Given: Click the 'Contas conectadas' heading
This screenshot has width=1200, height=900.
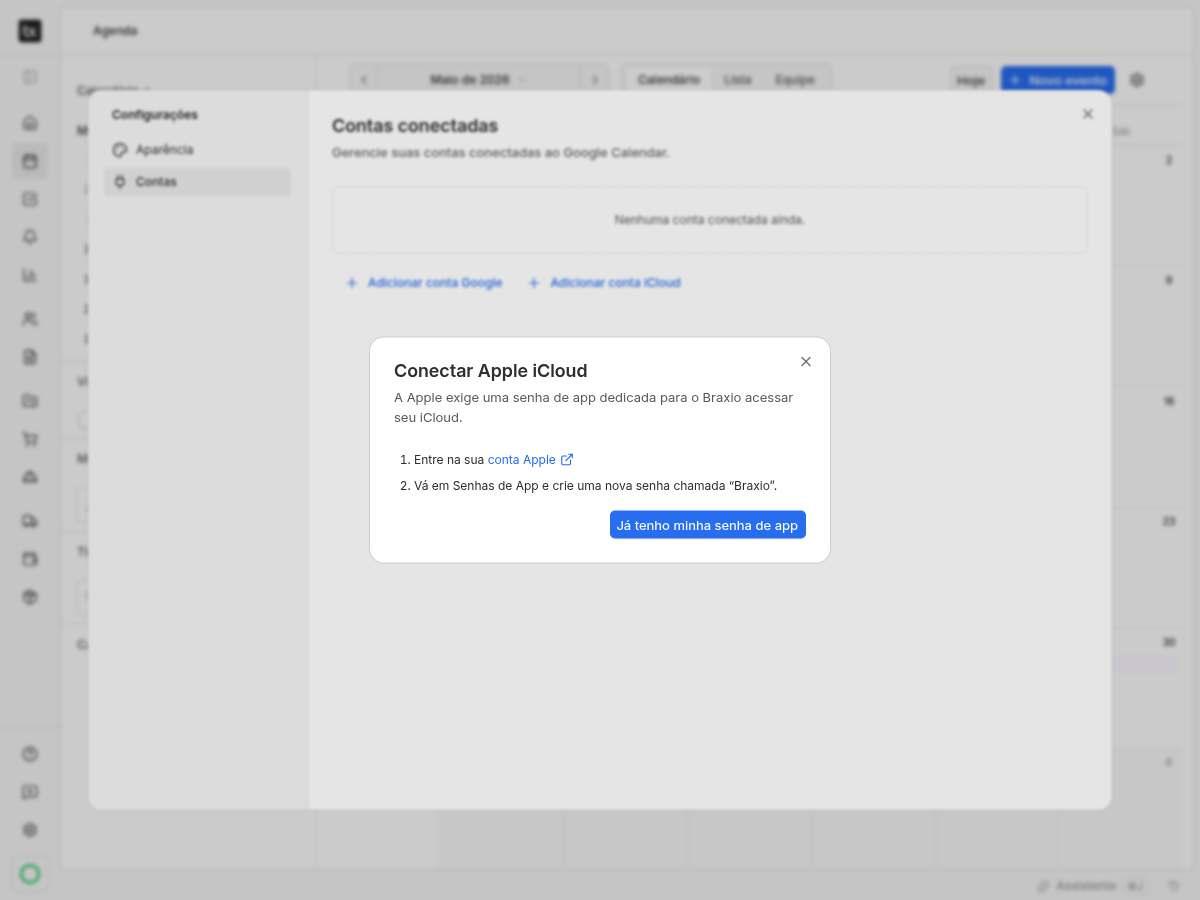Looking at the screenshot, I should [415, 126].
